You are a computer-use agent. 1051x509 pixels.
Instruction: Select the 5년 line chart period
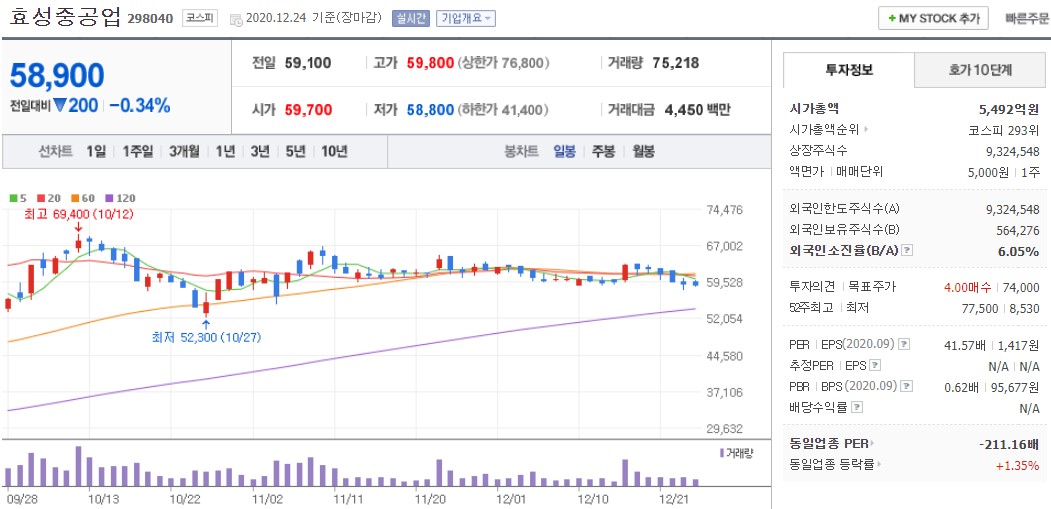tap(295, 151)
